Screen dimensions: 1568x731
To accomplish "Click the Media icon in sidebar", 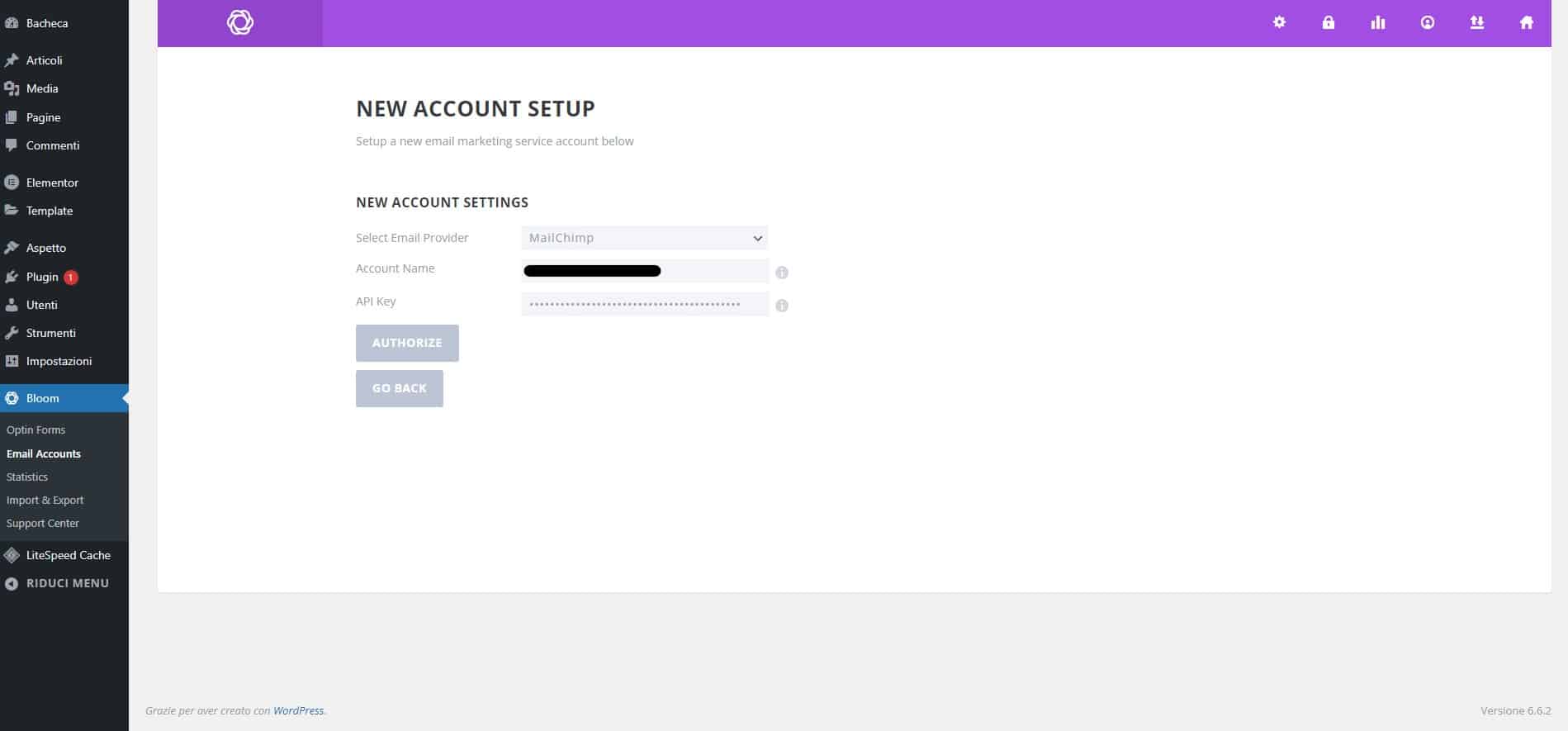I will (12, 88).
